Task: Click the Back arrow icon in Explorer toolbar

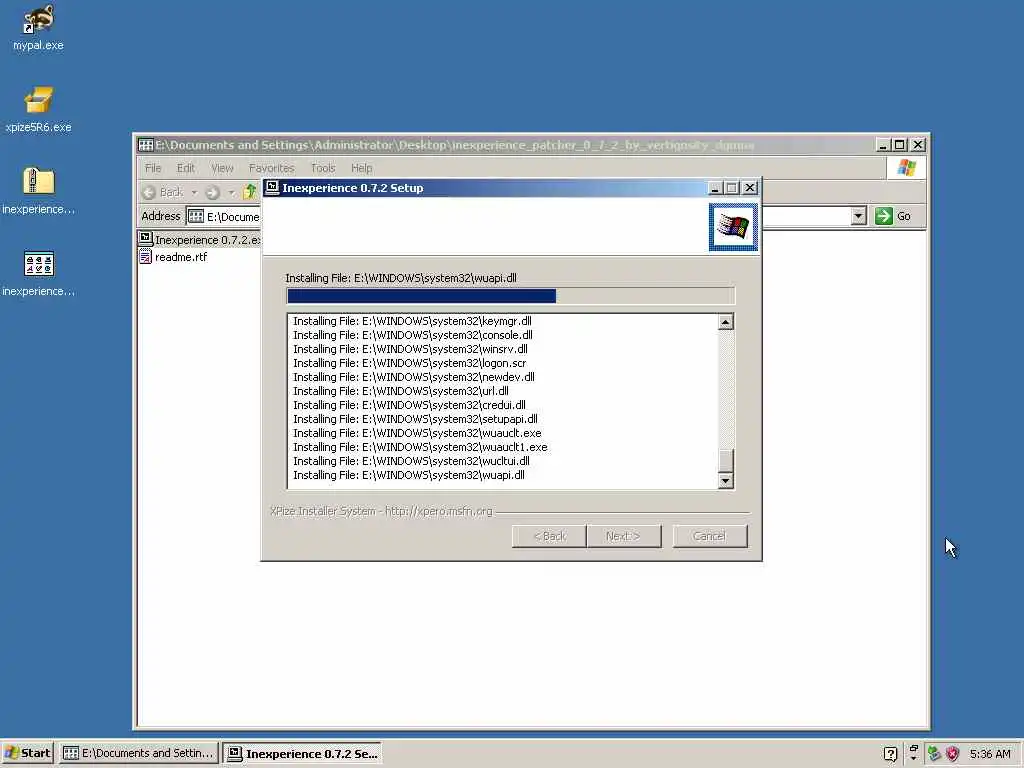Action: (x=149, y=192)
